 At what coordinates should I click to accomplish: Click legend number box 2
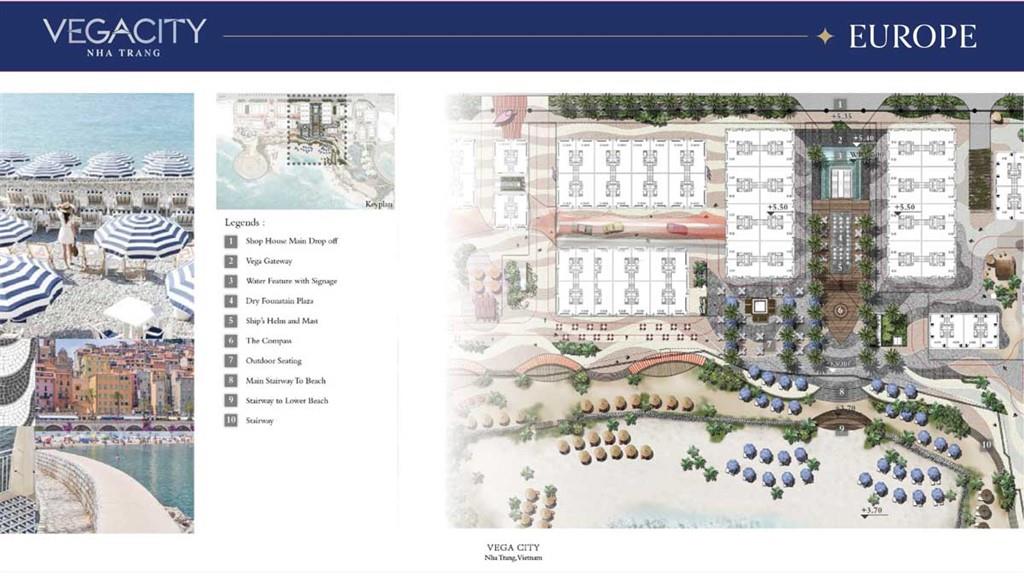pyautogui.click(x=231, y=261)
